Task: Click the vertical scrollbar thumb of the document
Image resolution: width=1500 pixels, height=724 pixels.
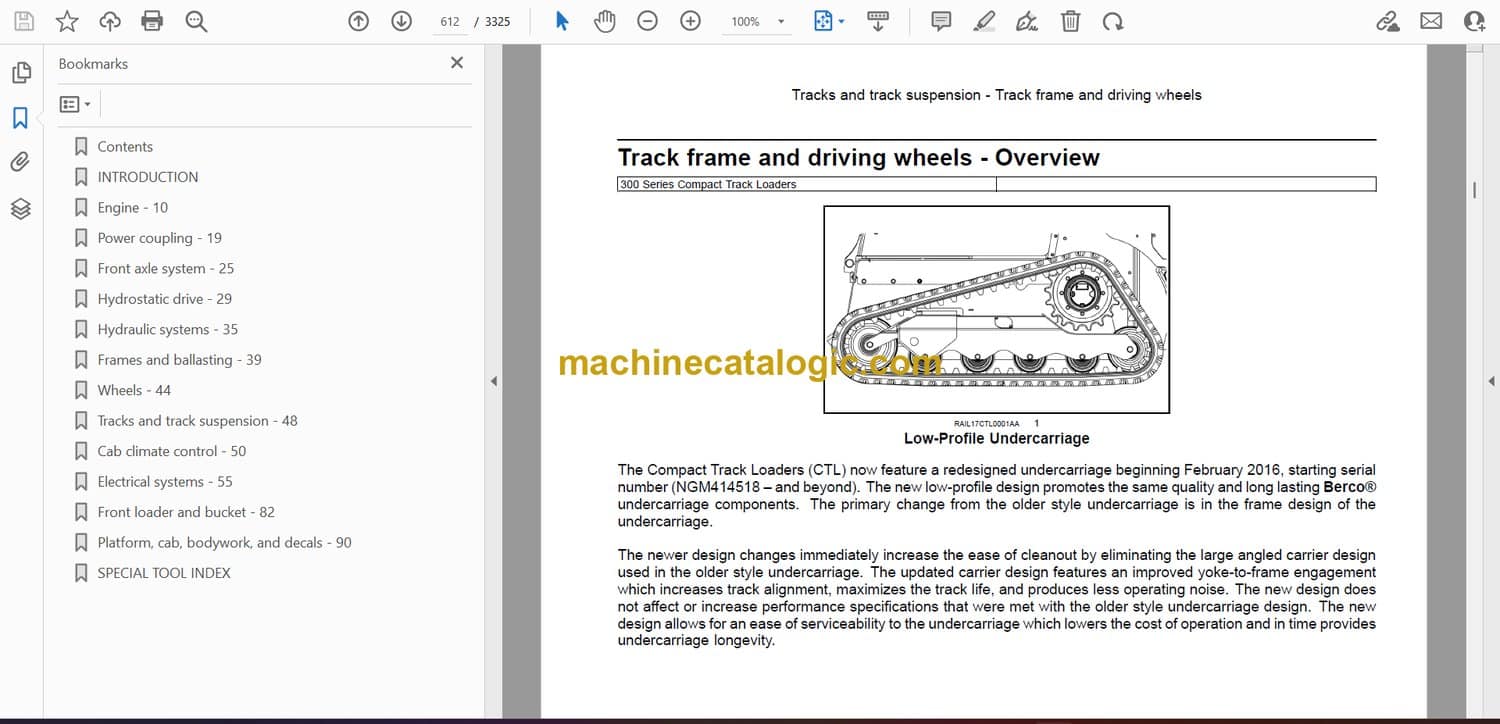Action: coord(1474,190)
